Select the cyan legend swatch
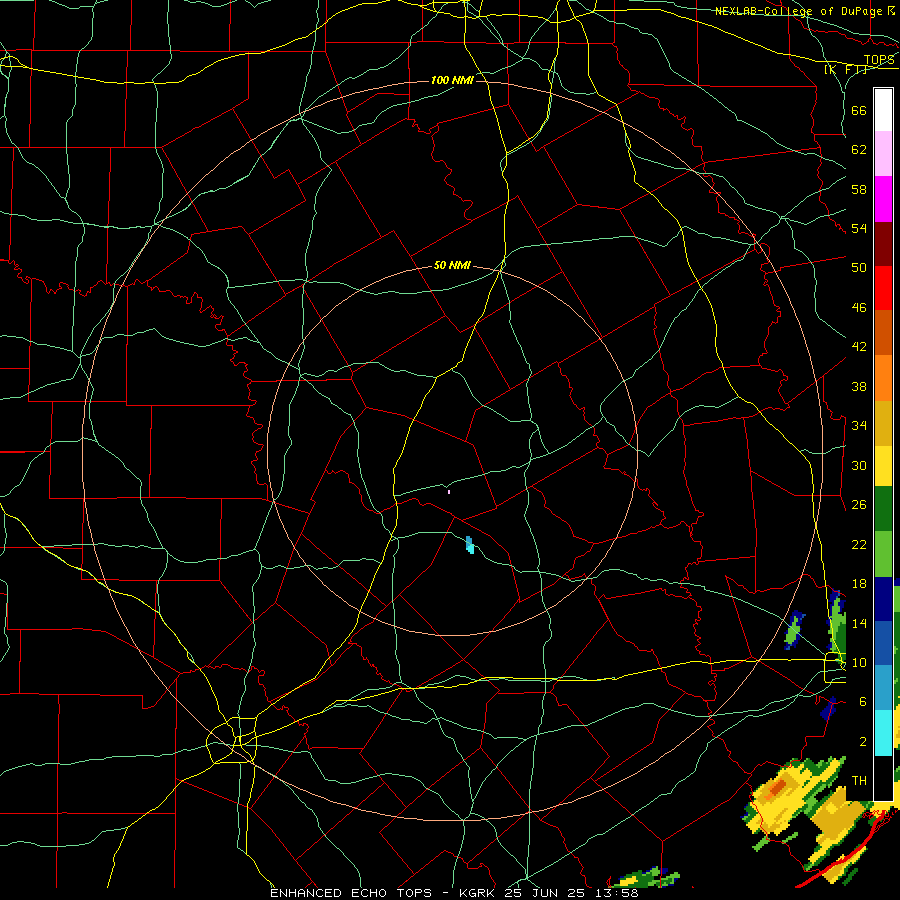The image size is (900, 900). coord(883,732)
